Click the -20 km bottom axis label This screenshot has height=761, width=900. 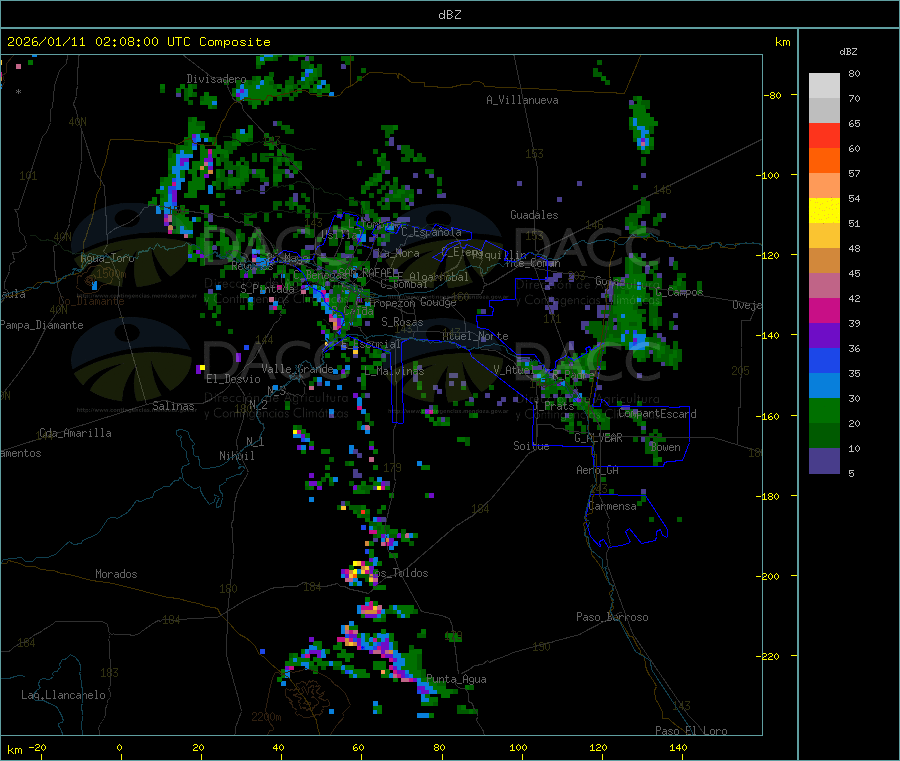pyautogui.click(x=38, y=747)
